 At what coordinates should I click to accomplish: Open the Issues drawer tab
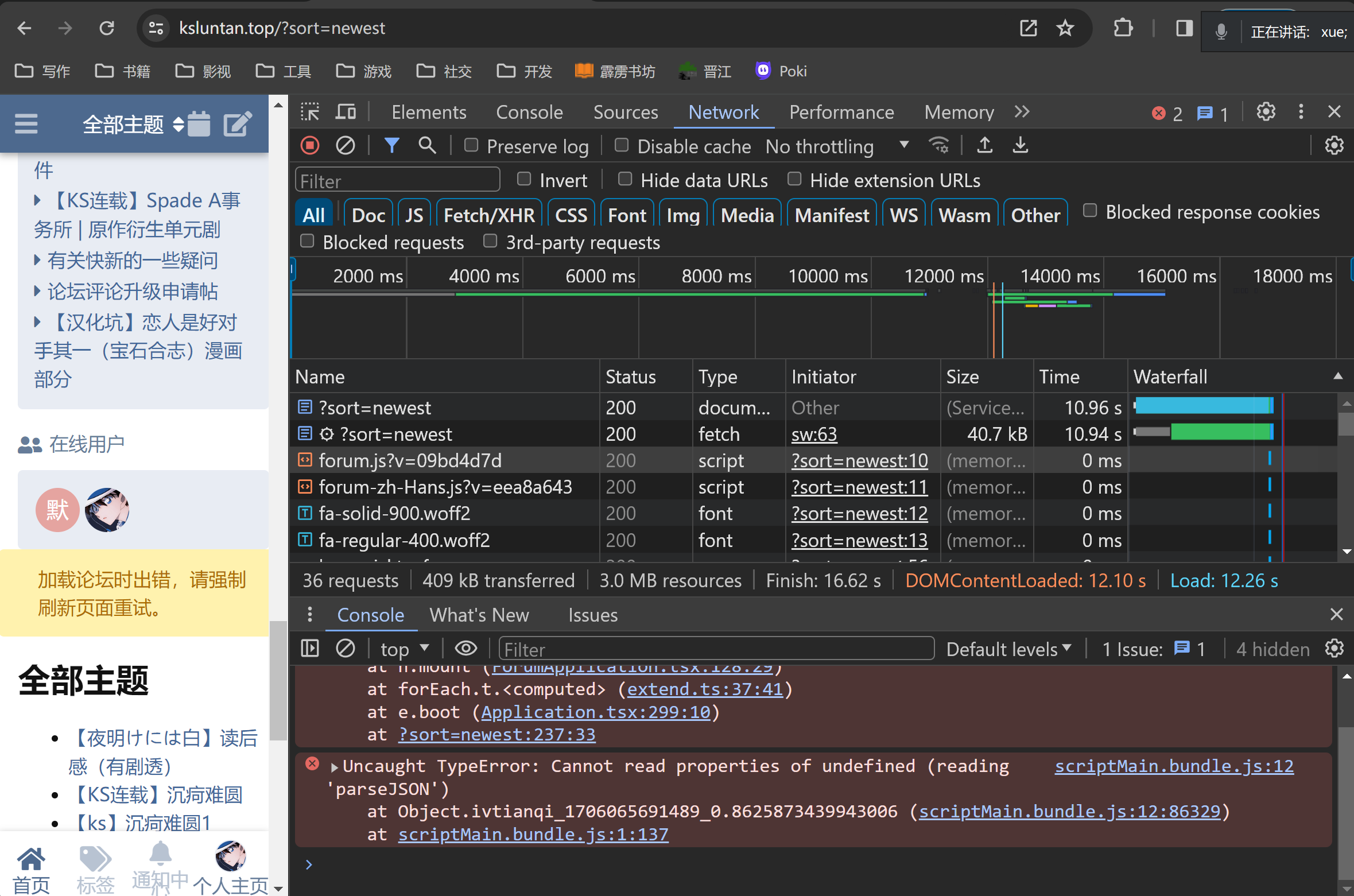click(592, 615)
